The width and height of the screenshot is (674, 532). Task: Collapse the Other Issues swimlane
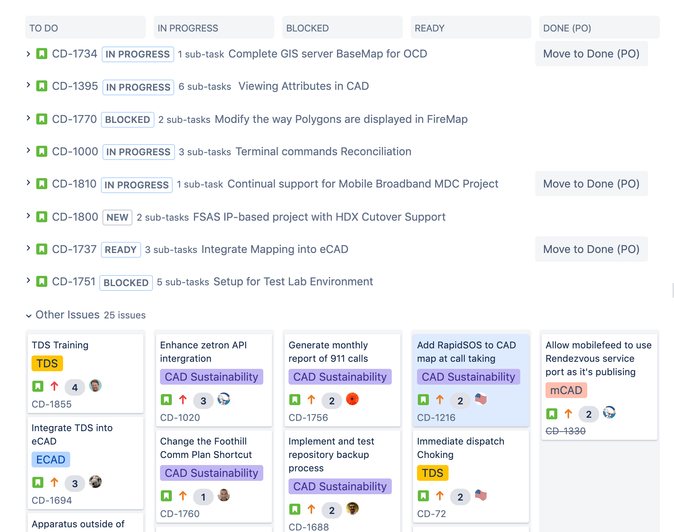click(28, 315)
